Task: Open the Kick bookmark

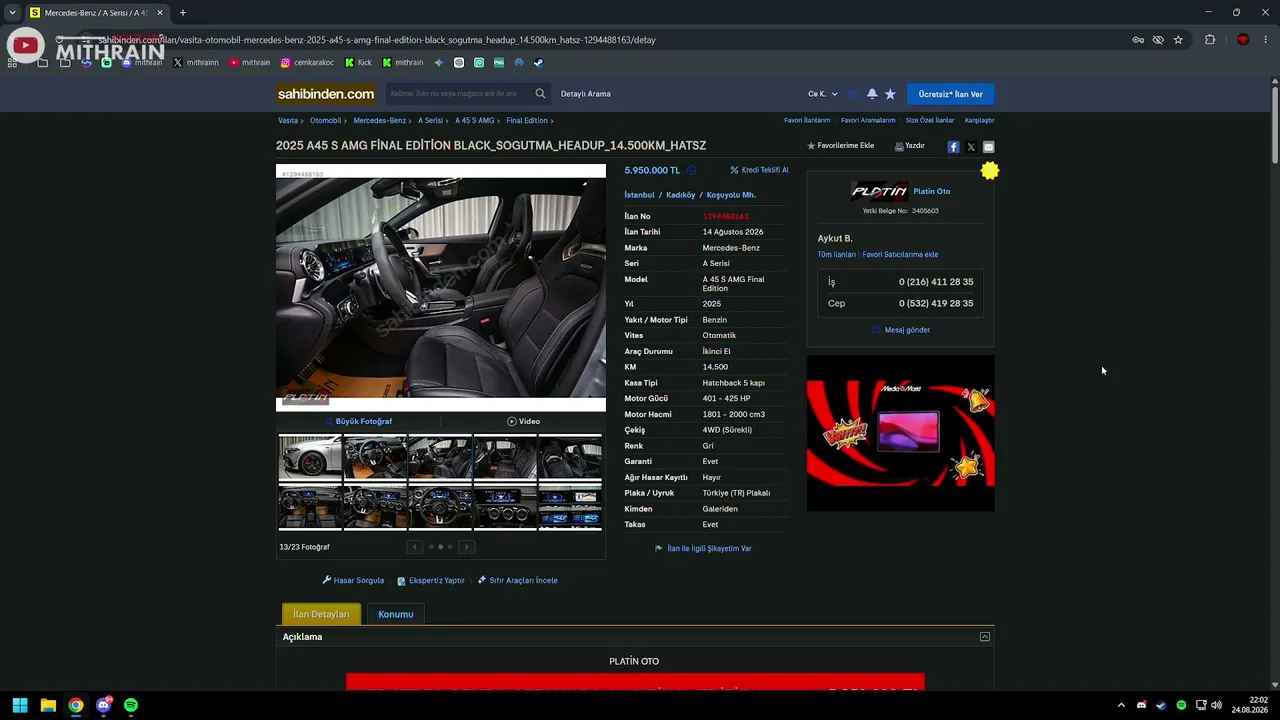Action: [x=358, y=63]
